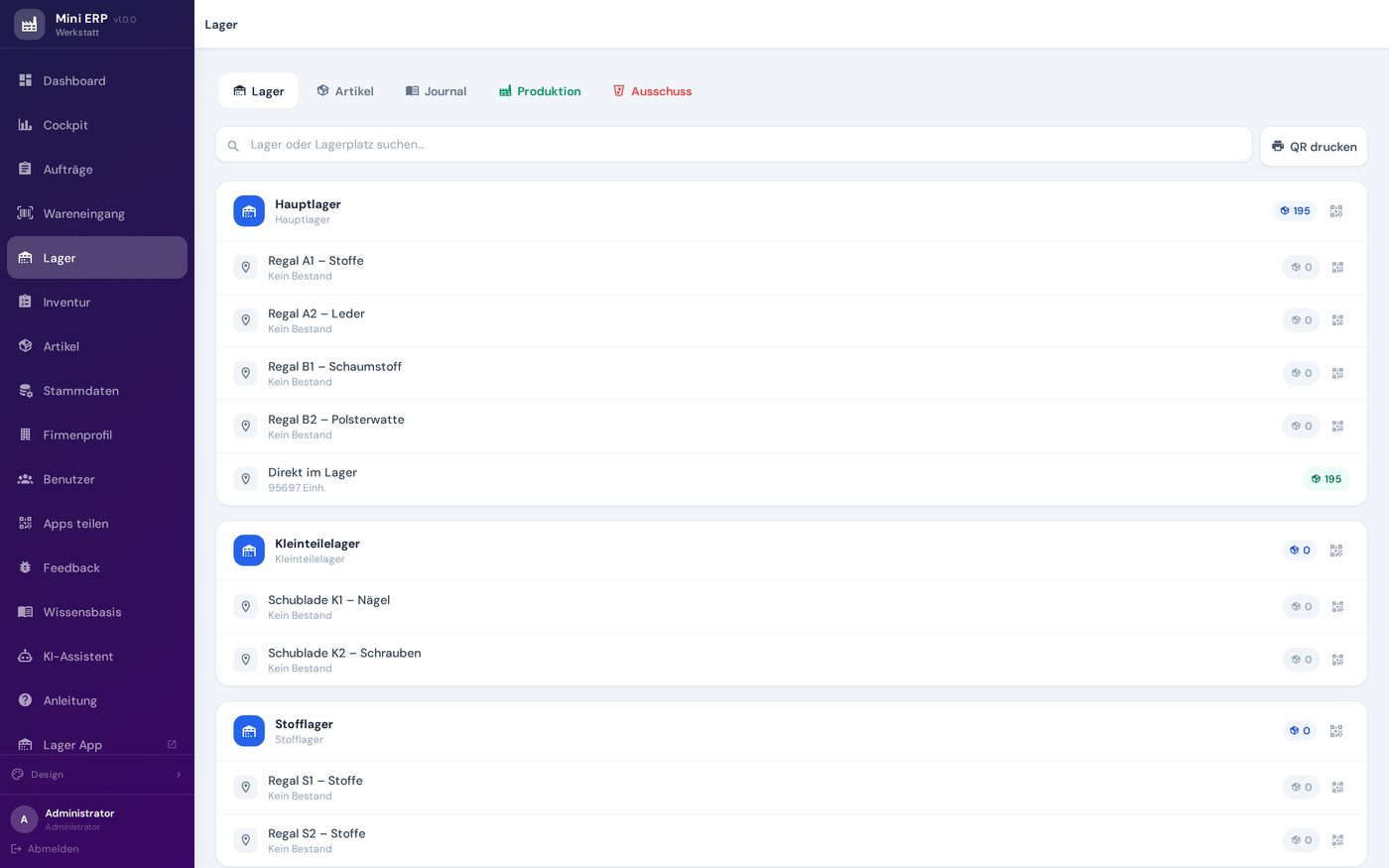Open Lager App external link icon

172,744
